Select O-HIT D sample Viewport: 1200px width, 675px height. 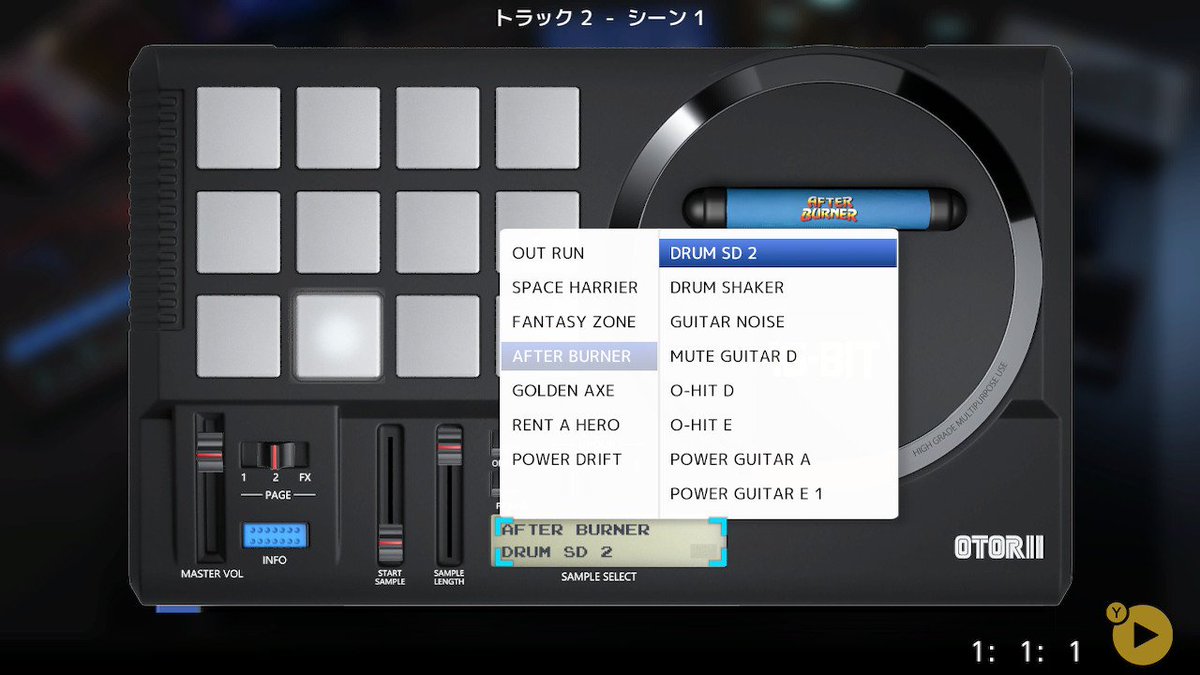pyautogui.click(x=778, y=391)
